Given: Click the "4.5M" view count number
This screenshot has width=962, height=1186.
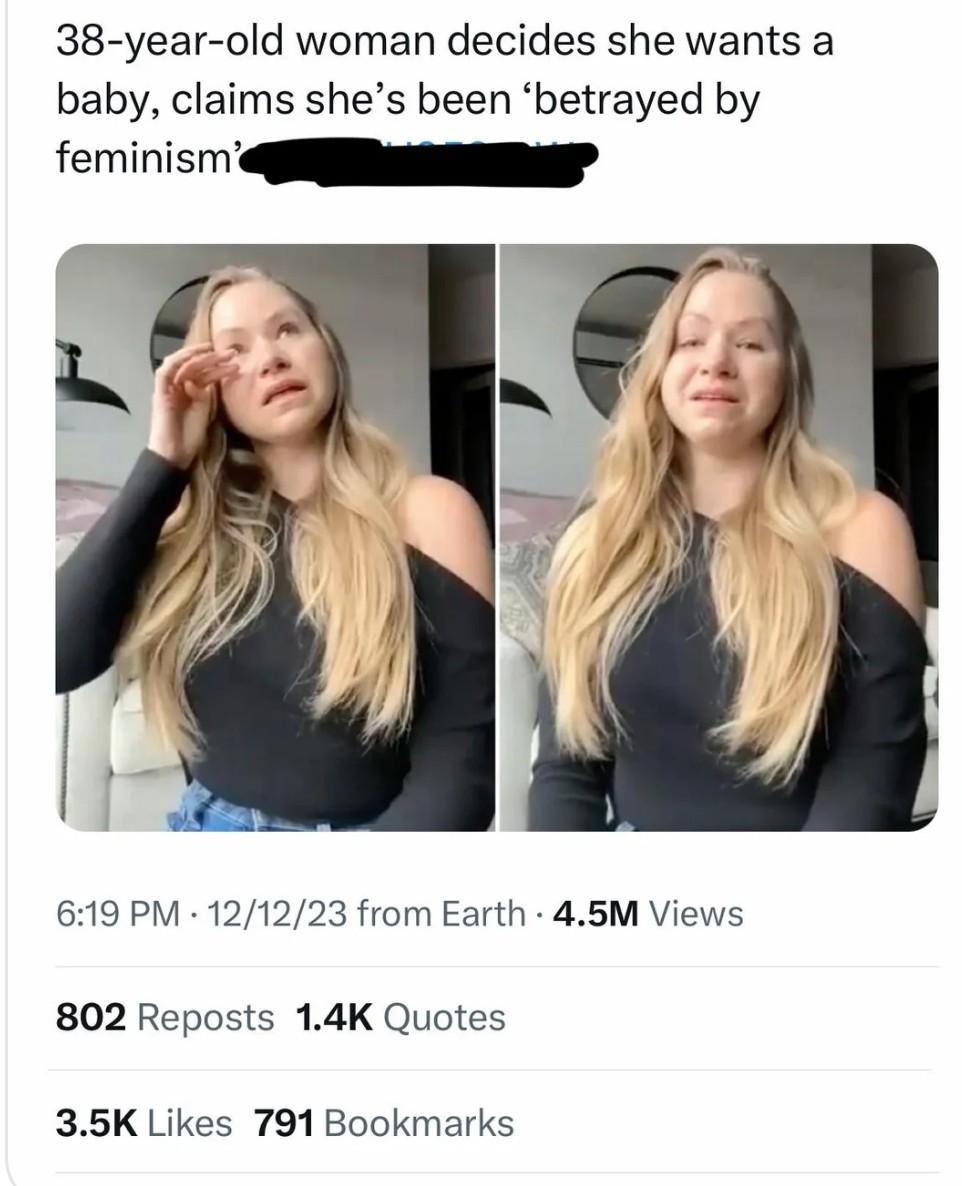Looking at the screenshot, I should pyautogui.click(x=597, y=913).
